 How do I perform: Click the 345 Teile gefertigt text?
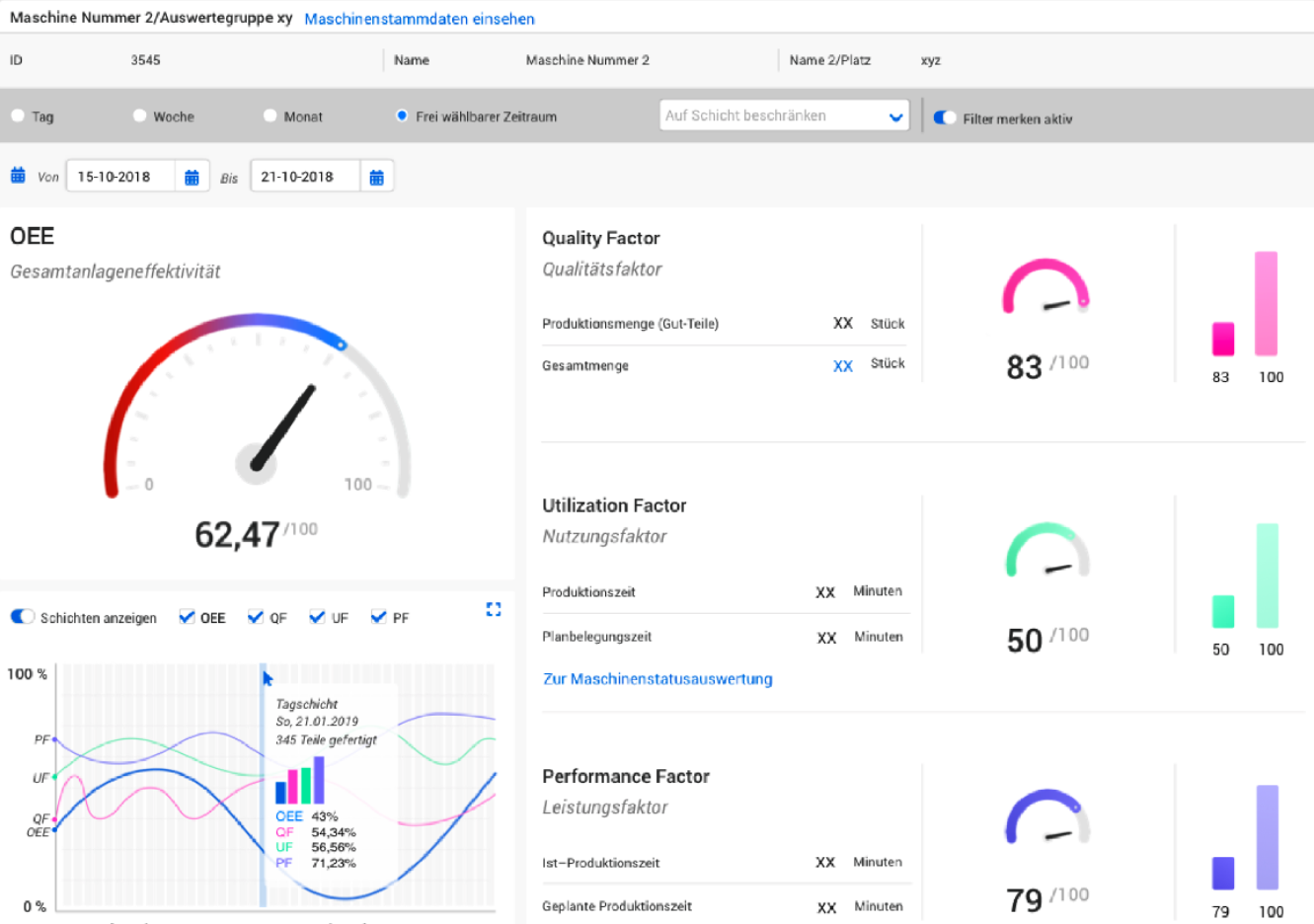click(x=326, y=739)
